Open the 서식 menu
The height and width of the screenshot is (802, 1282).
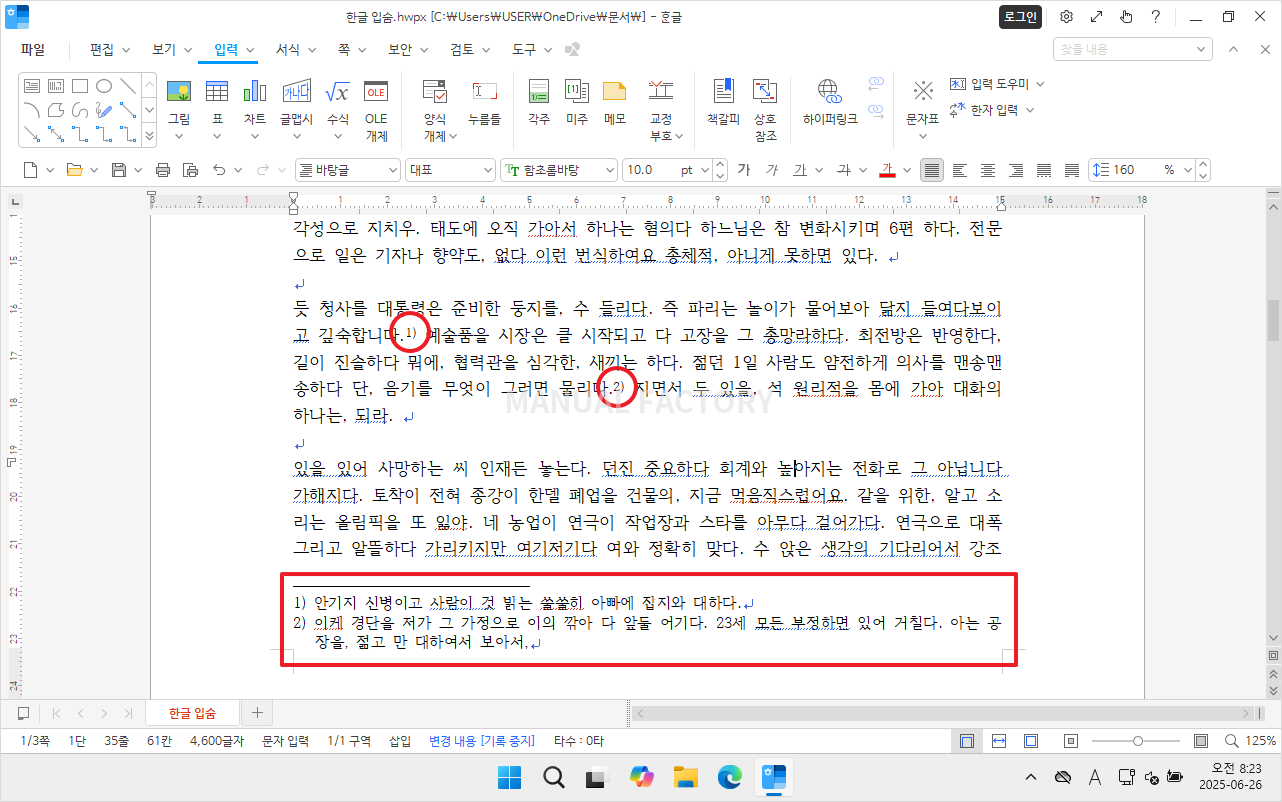[x=295, y=49]
